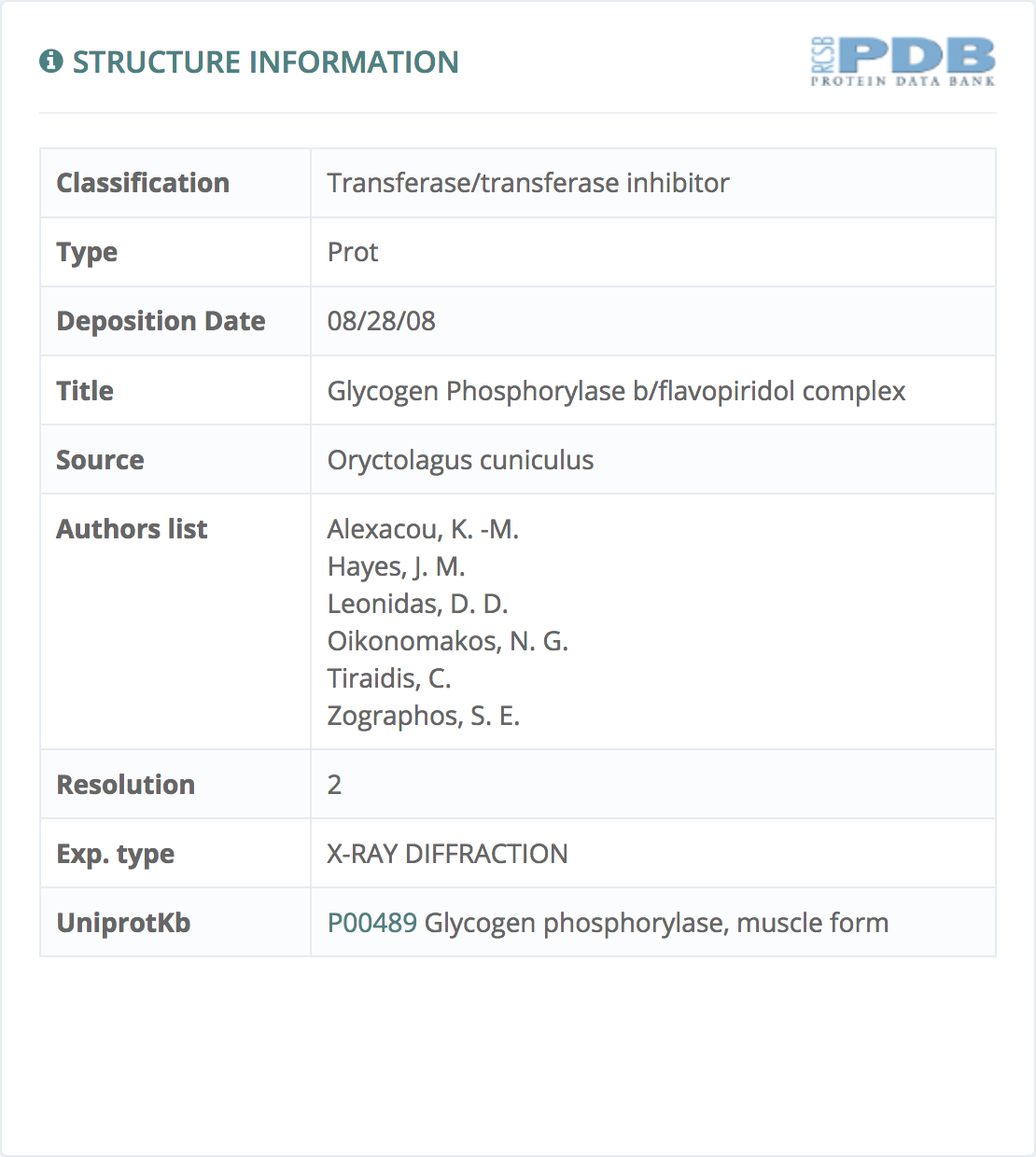Click the deposition date 08/28/08

pos(382,321)
